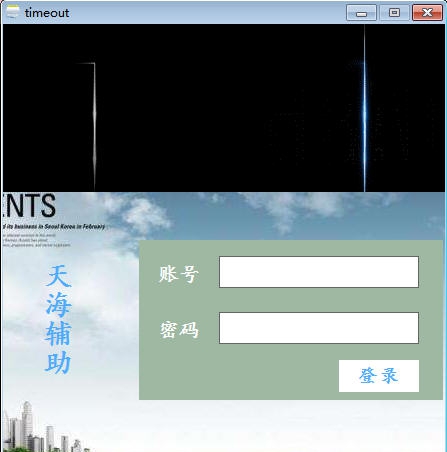Click the 密码 label text
447x452 pixels.
click(x=179, y=330)
